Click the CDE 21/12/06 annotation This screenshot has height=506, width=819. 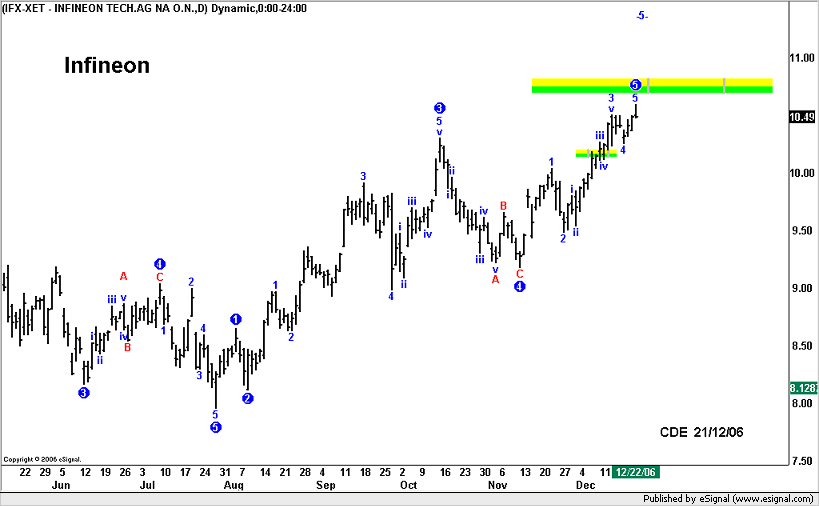tap(701, 431)
